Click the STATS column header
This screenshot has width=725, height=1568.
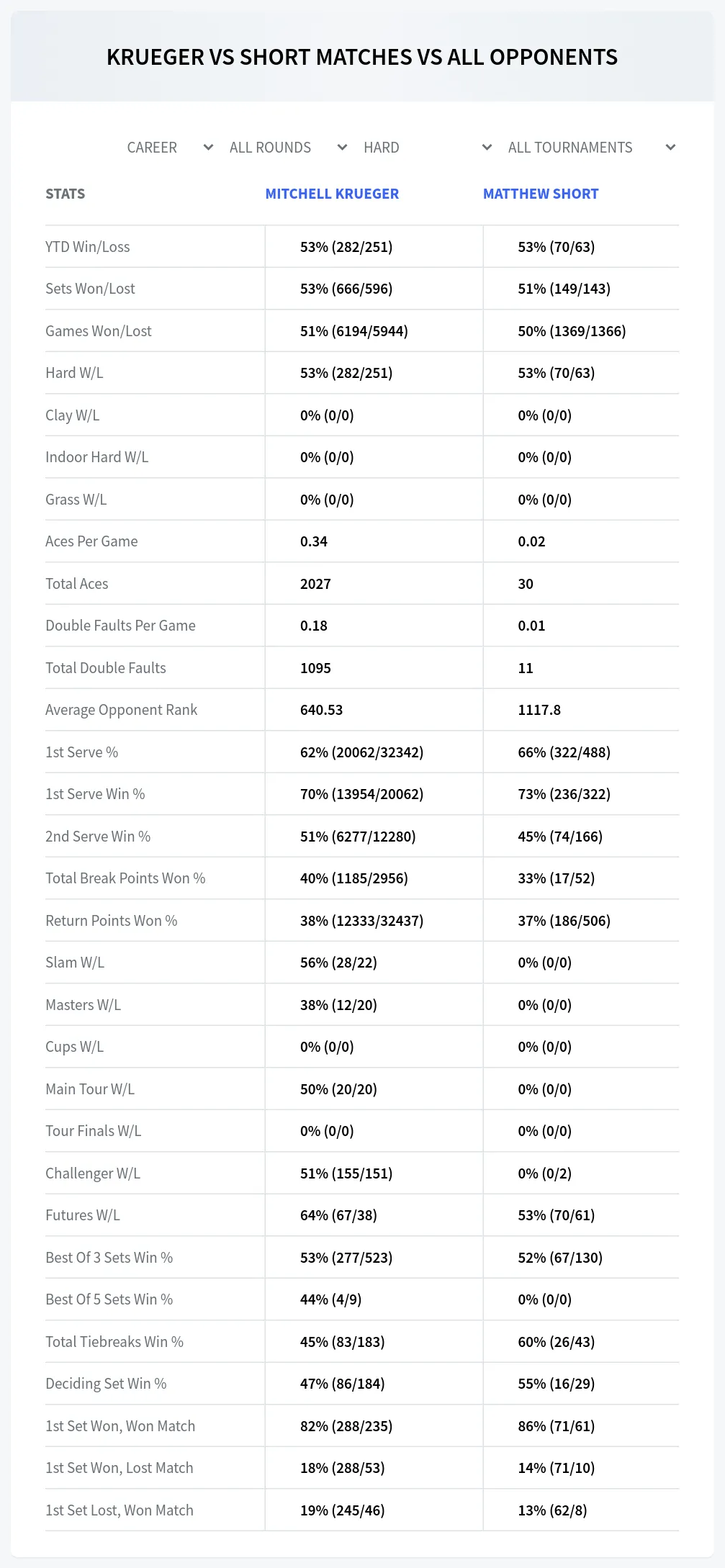pyautogui.click(x=65, y=194)
